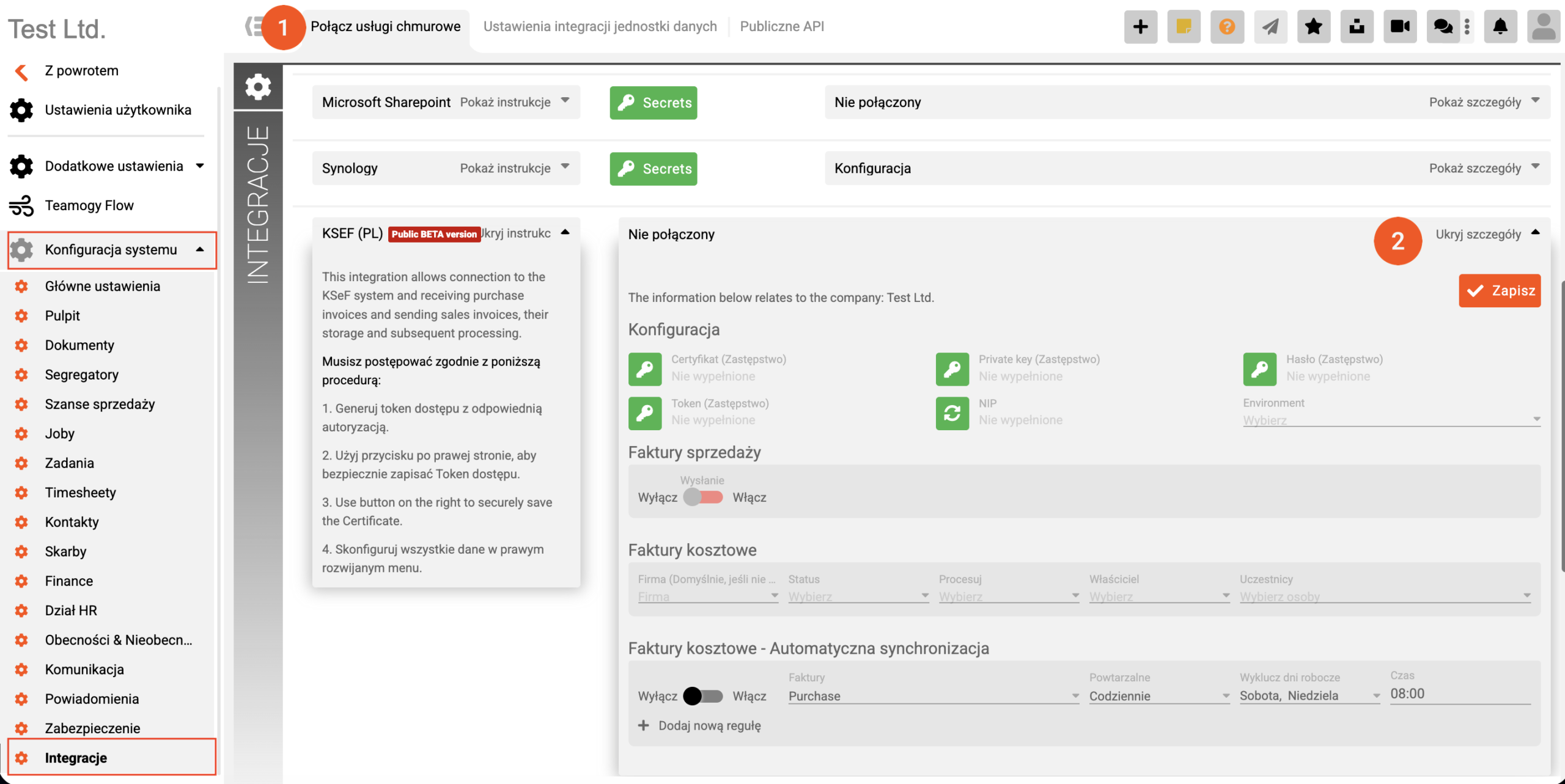Image resolution: width=1565 pixels, height=784 pixels.
Task: Click the orange question mark help icon
Action: point(1226,27)
